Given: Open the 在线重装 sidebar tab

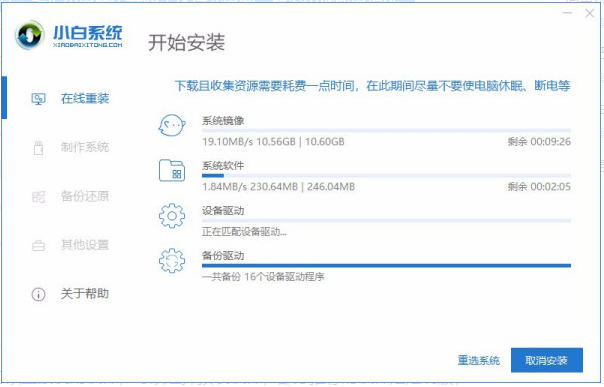Looking at the screenshot, I should [x=71, y=99].
